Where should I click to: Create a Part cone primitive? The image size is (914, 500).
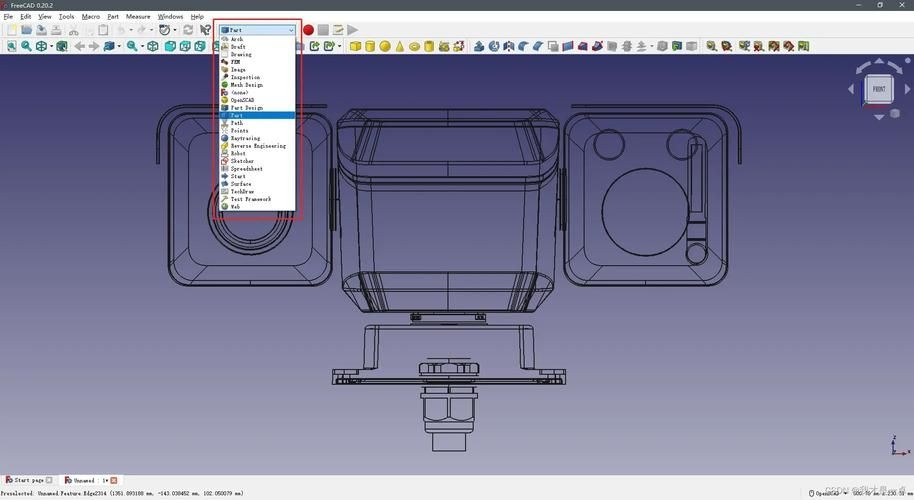[399, 46]
